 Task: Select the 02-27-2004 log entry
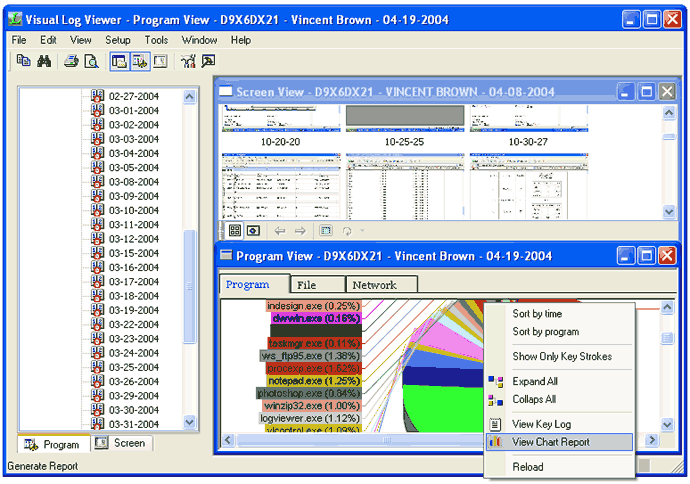click(x=134, y=96)
